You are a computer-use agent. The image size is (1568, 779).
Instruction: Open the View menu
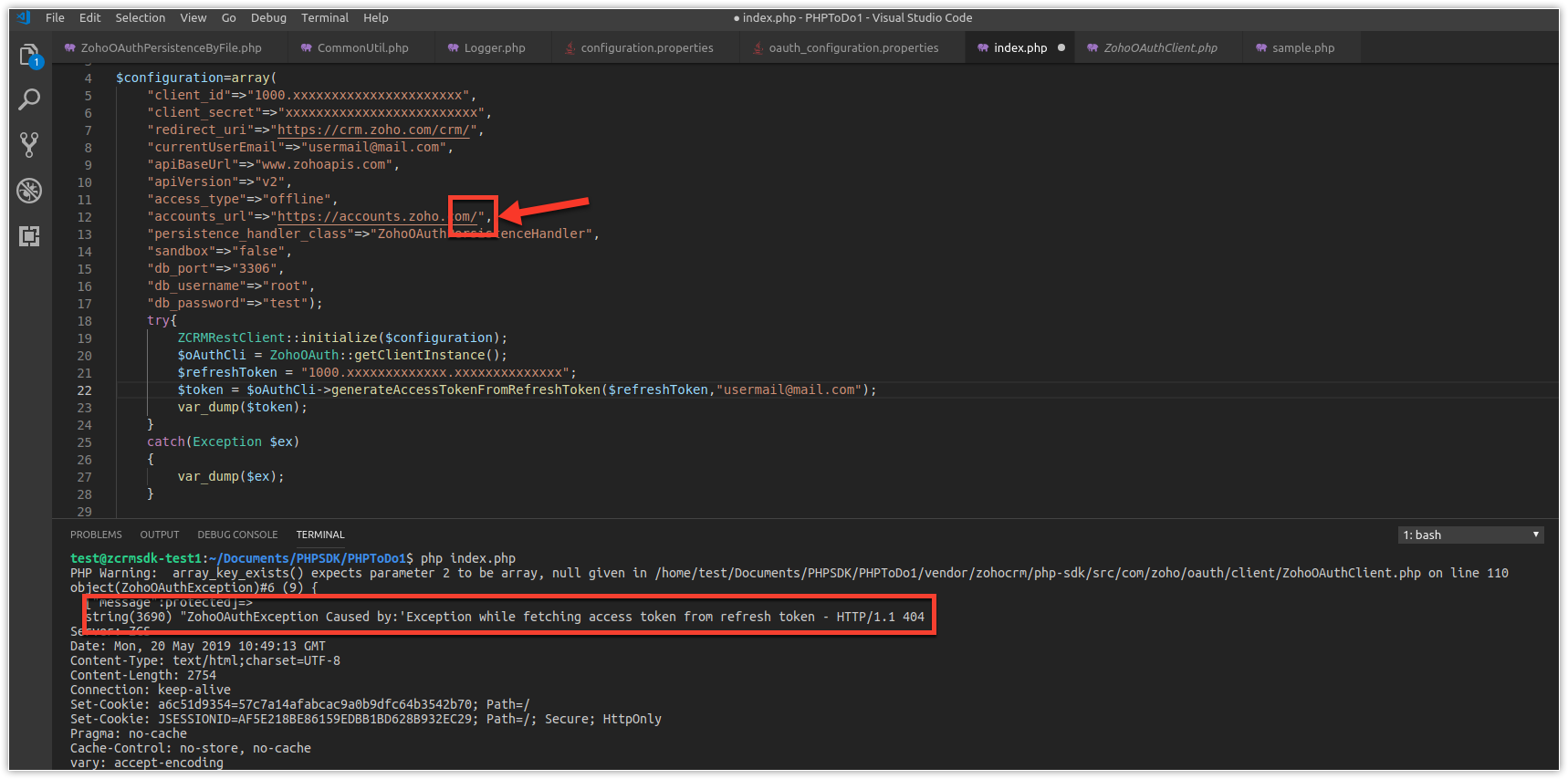pos(193,17)
